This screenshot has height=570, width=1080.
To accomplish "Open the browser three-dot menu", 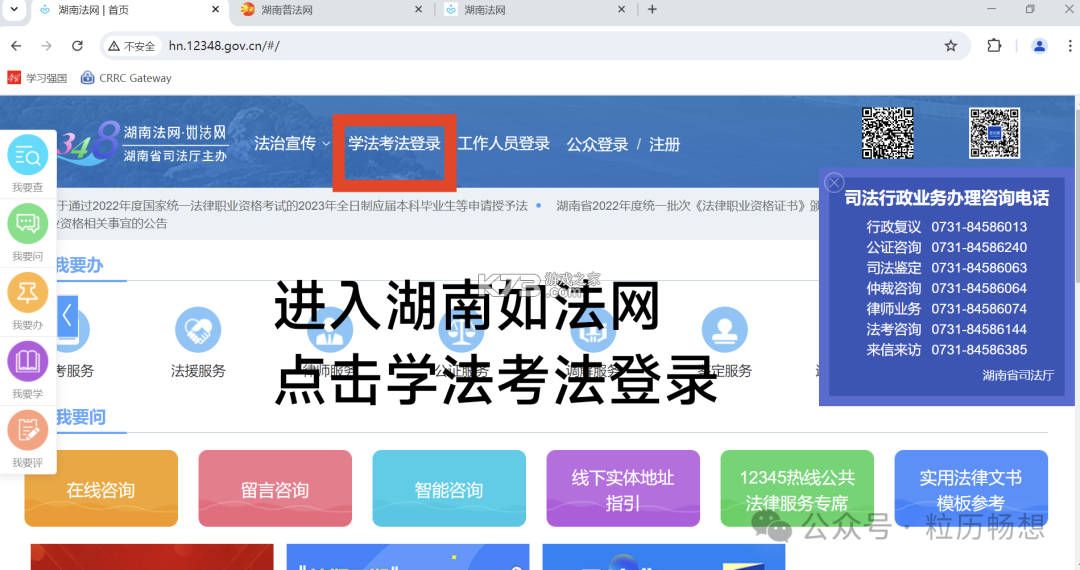I will point(1070,45).
